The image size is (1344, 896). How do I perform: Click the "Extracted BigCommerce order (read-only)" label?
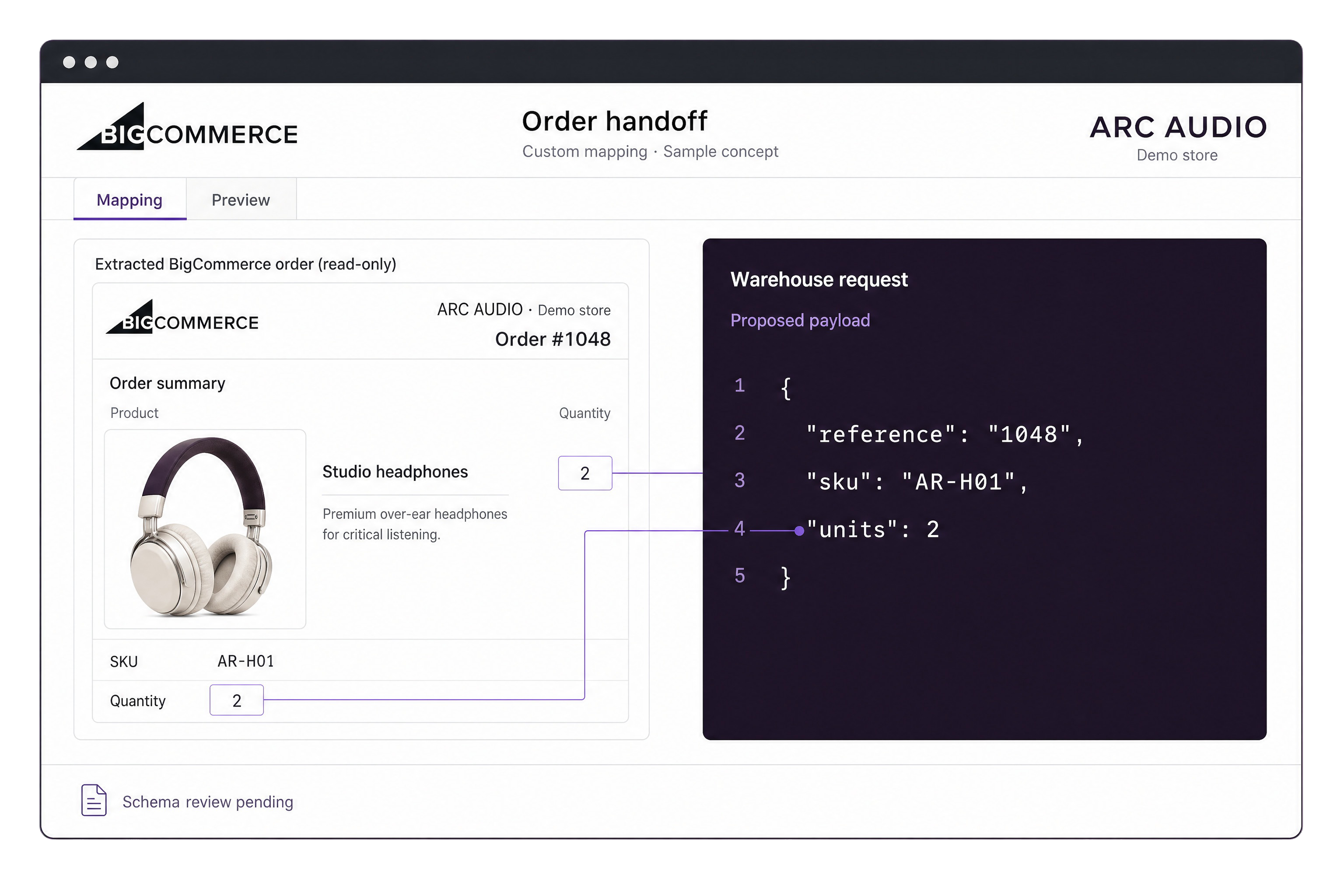pos(246,264)
